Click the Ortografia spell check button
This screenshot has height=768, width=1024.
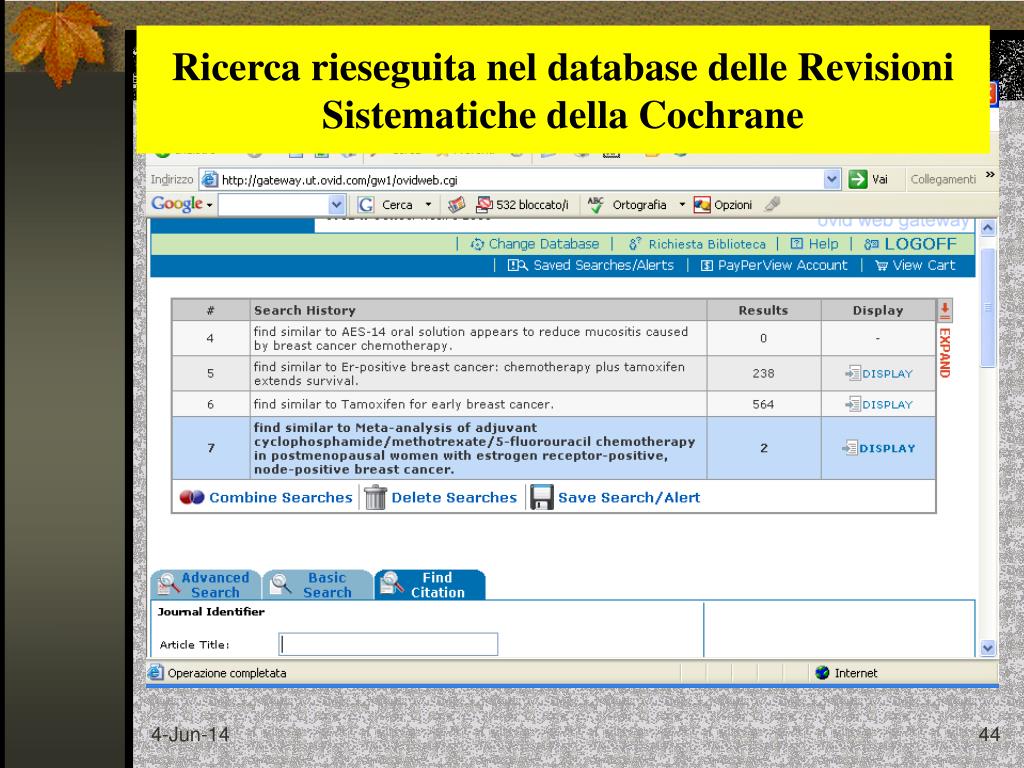tap(627, 205)
